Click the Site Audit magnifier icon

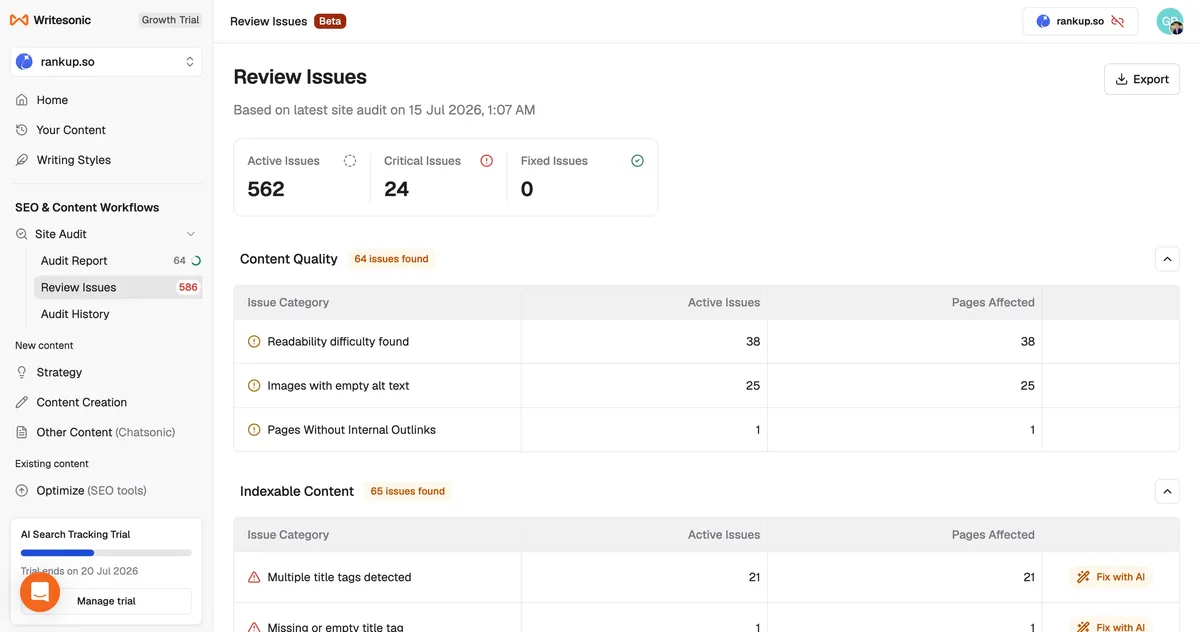pos(22,234)
